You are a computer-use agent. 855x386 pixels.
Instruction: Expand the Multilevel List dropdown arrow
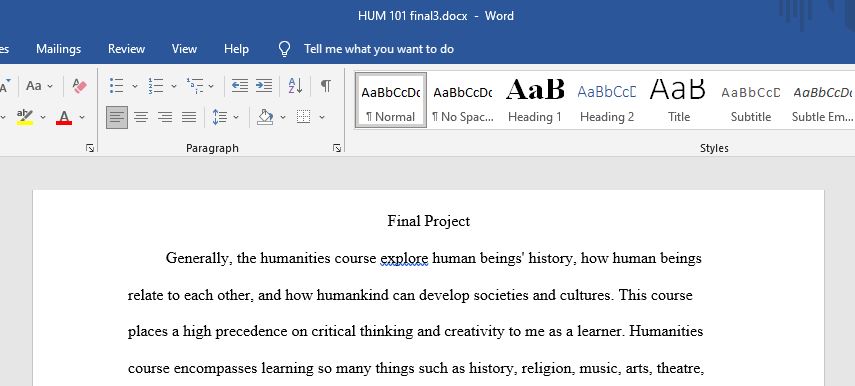point(211,86)
